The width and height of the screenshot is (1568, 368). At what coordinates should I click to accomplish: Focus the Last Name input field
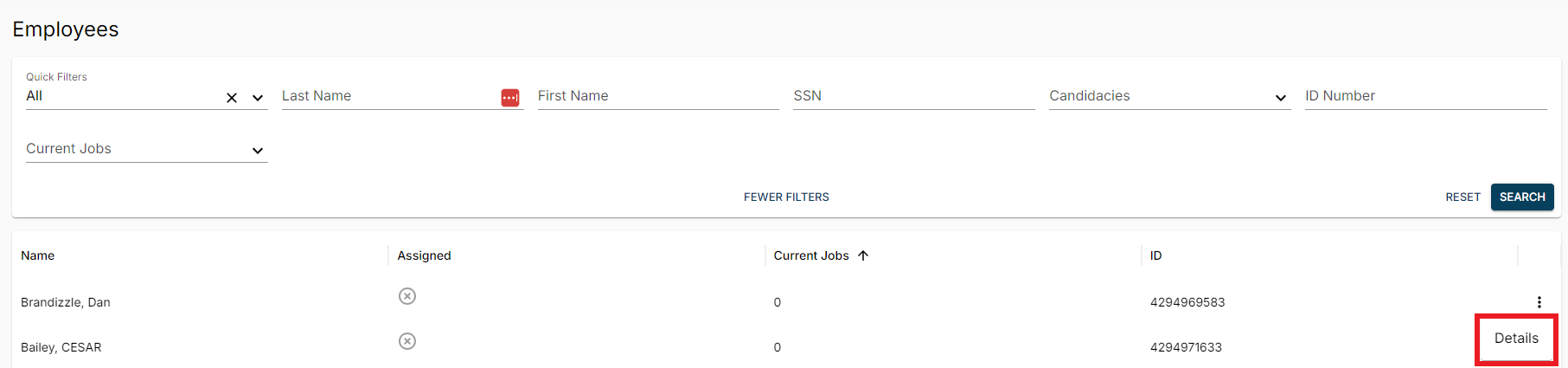tap(387, 96)
